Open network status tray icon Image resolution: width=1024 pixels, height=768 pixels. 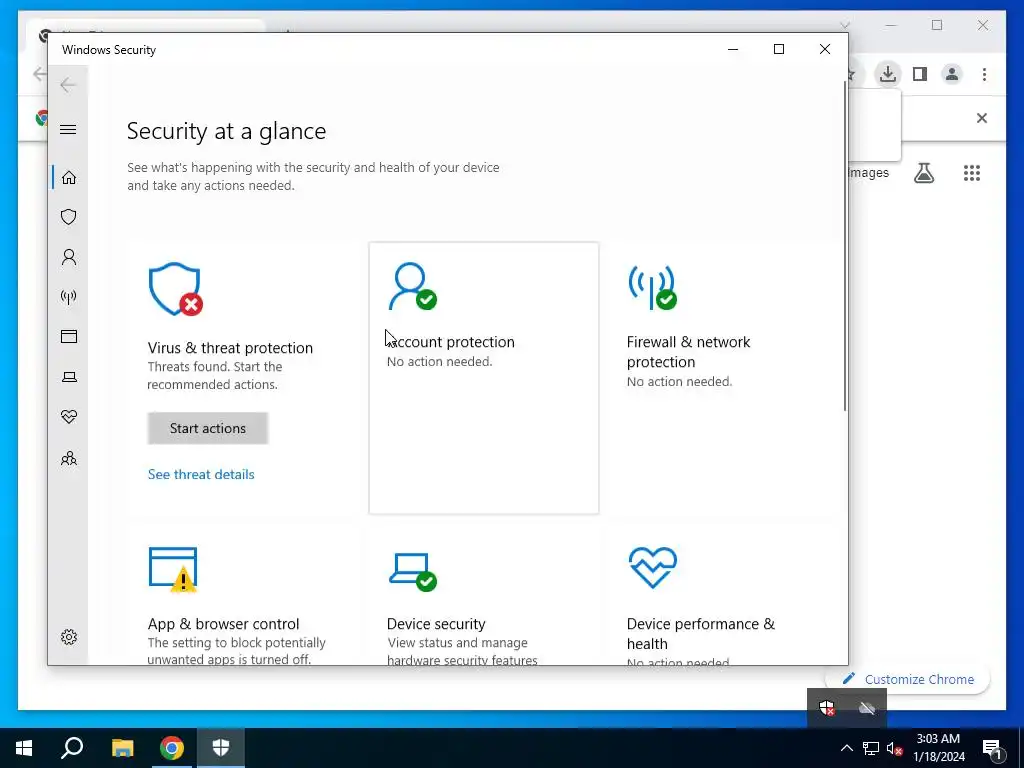pyautogui.click(x=871, y=748)
